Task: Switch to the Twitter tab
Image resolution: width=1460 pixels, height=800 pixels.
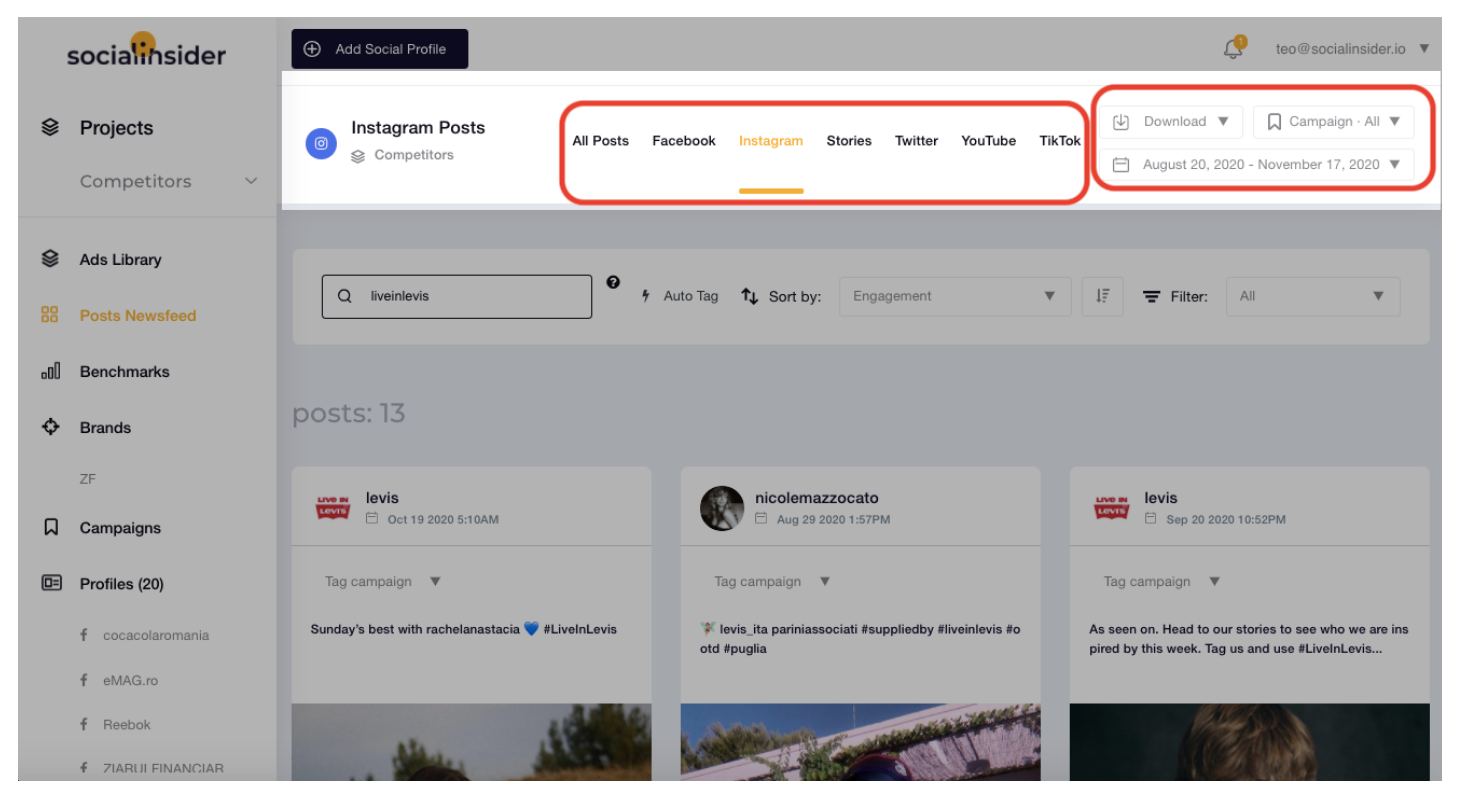Action: pyautogui.click(x=916, y=141)
